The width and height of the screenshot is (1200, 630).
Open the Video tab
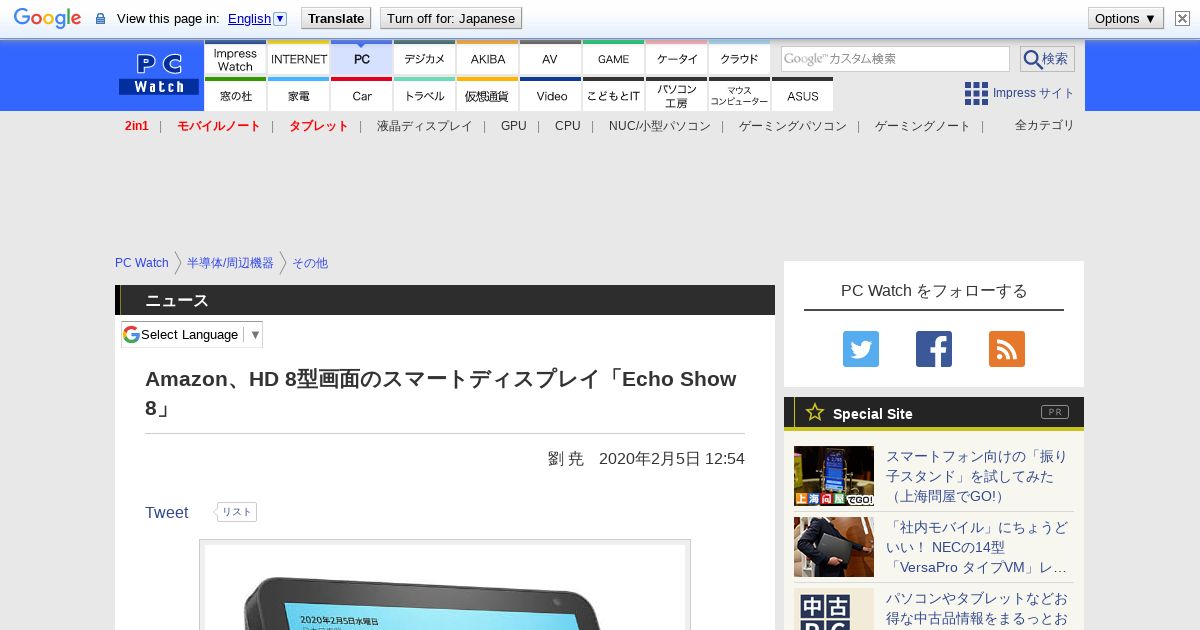tap(550, 95)
